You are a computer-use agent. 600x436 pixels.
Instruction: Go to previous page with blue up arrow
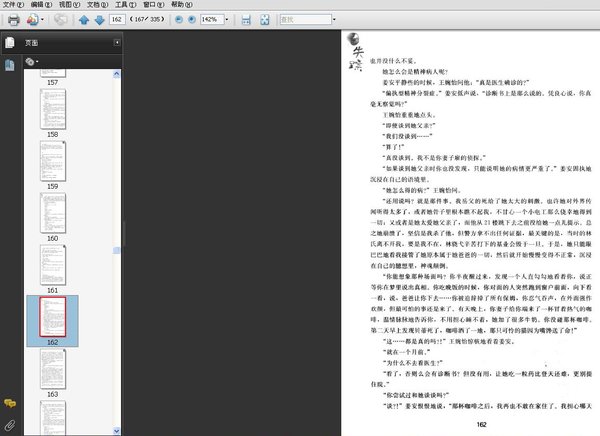pyautogui.click(x=84, y=20)
